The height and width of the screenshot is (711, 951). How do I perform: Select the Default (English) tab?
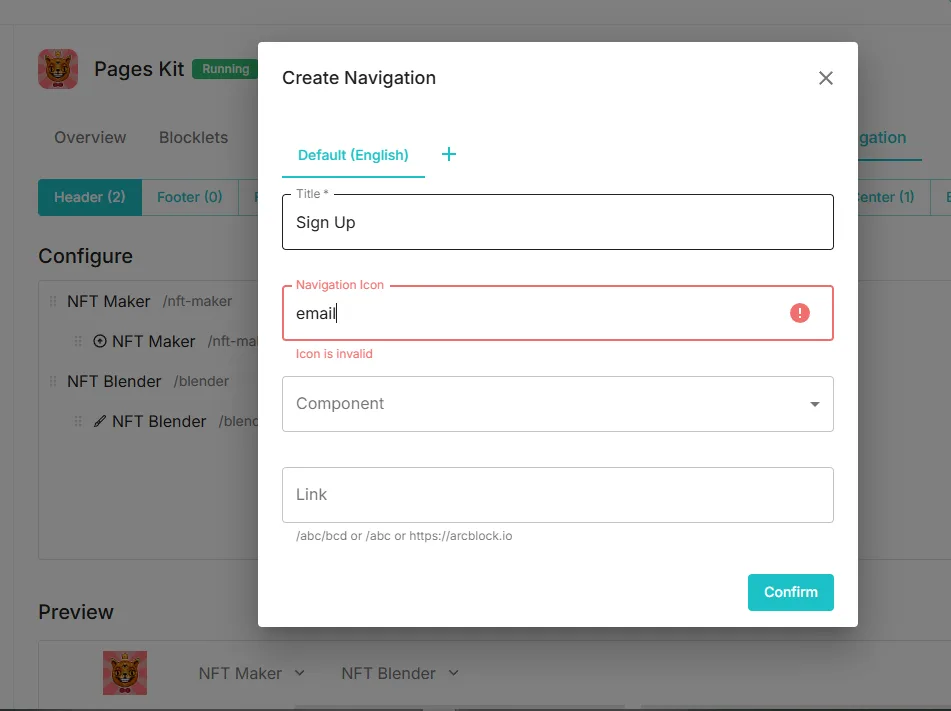(x=353, y=155)
